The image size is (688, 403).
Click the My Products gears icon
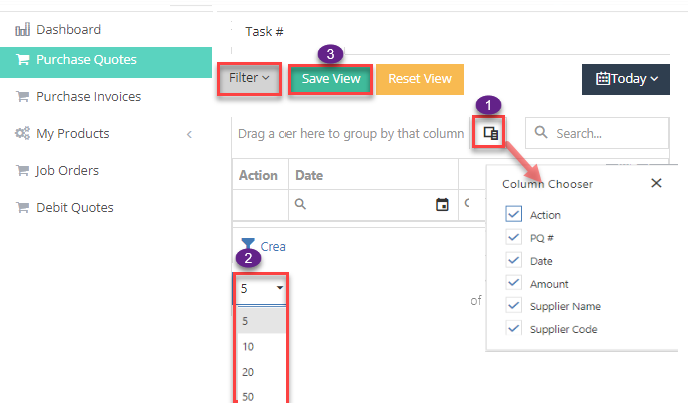(22, 134)
